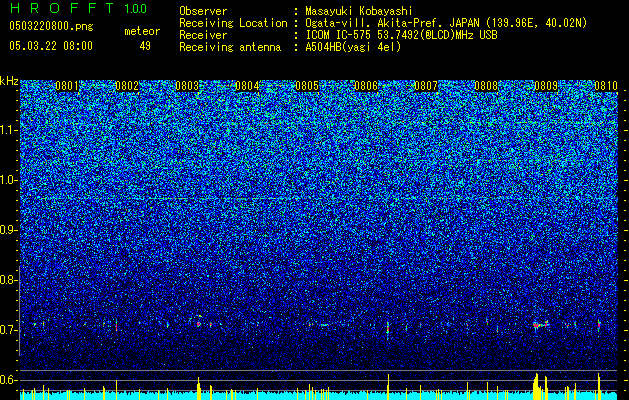
Task: Click the 0805 time marker
Action: (307, 86)
